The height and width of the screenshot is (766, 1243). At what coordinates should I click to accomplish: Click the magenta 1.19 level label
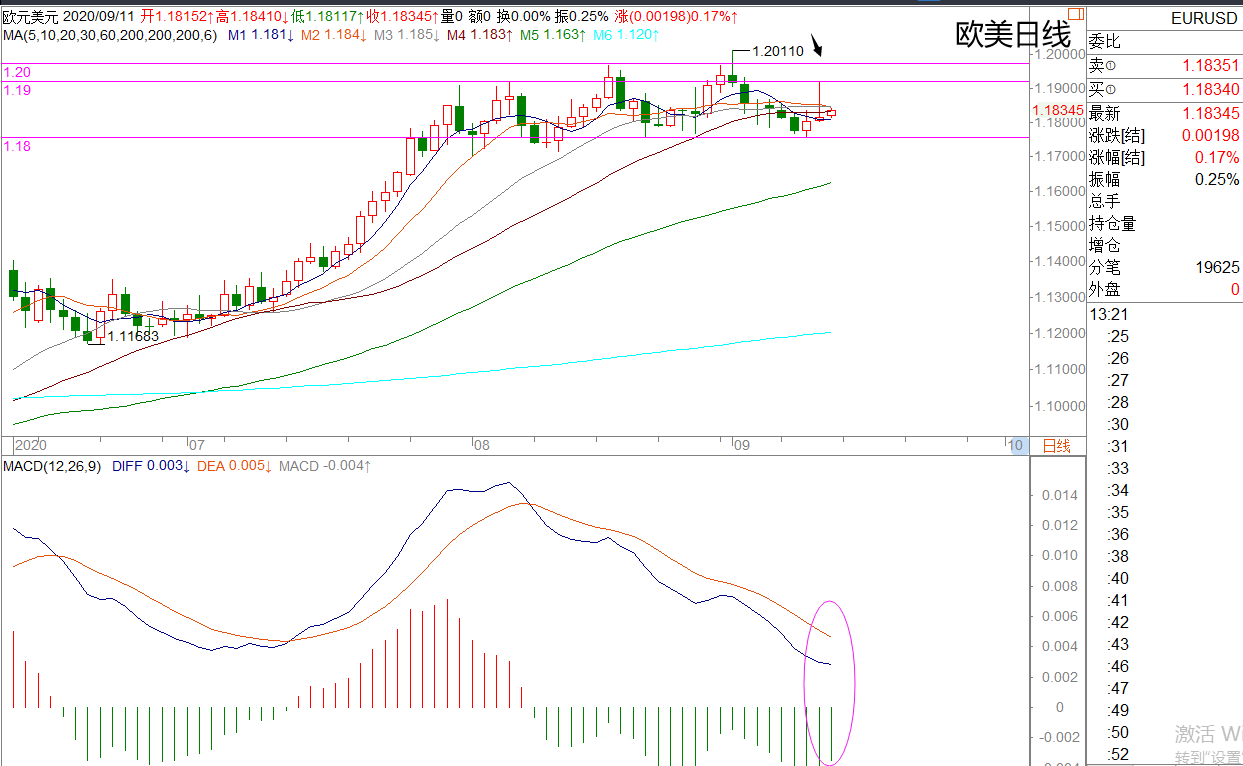click(x=17, y=90)
